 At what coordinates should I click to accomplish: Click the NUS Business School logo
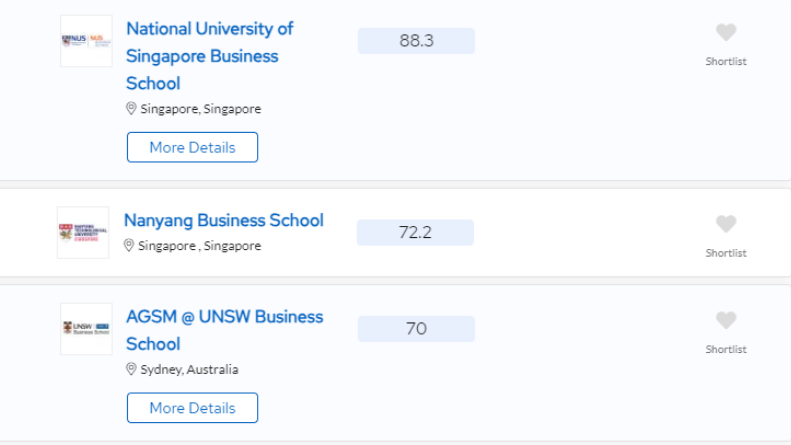tap(86, 41)
